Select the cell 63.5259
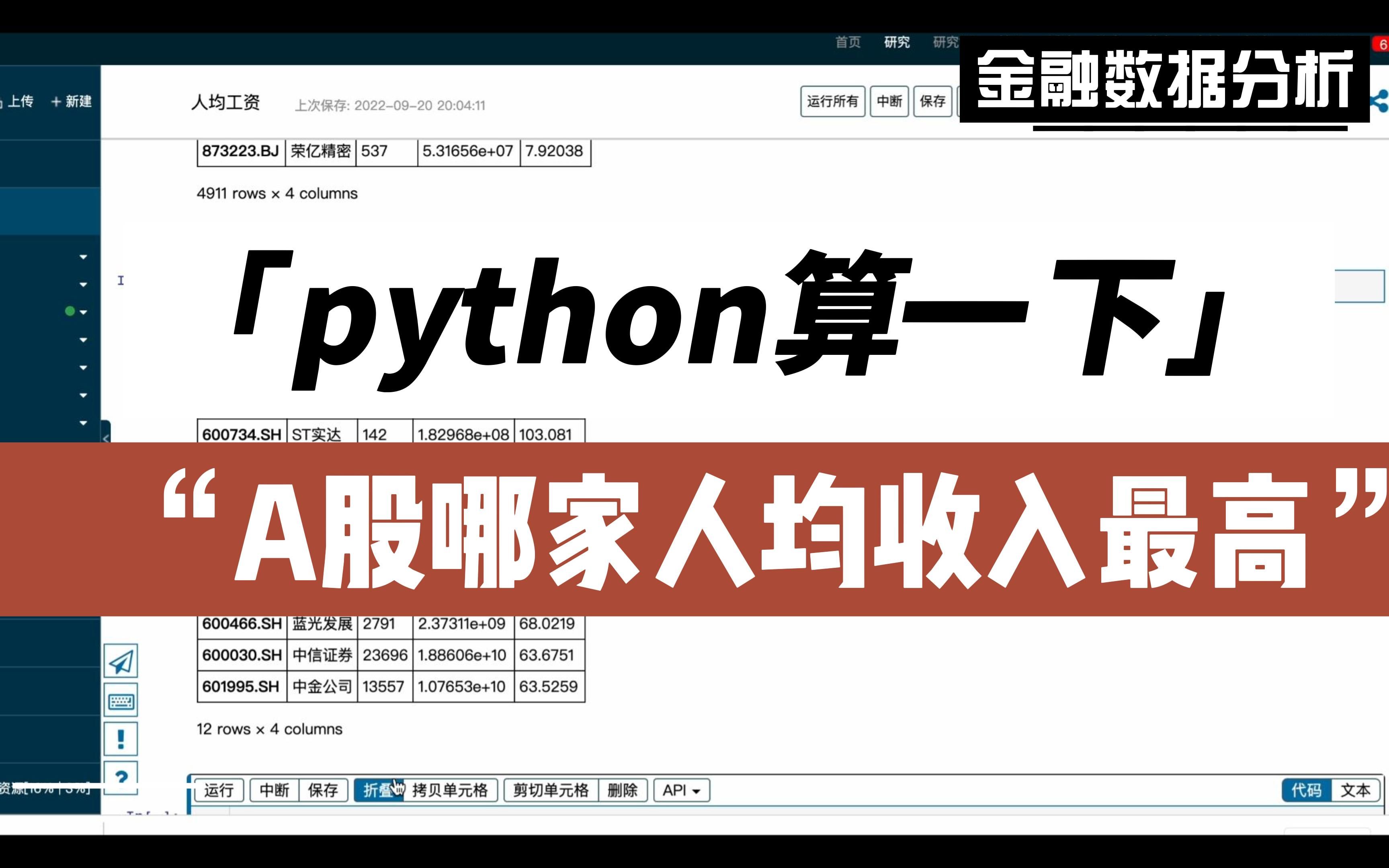Screen dimensions: 1389x868 [549, 687]
